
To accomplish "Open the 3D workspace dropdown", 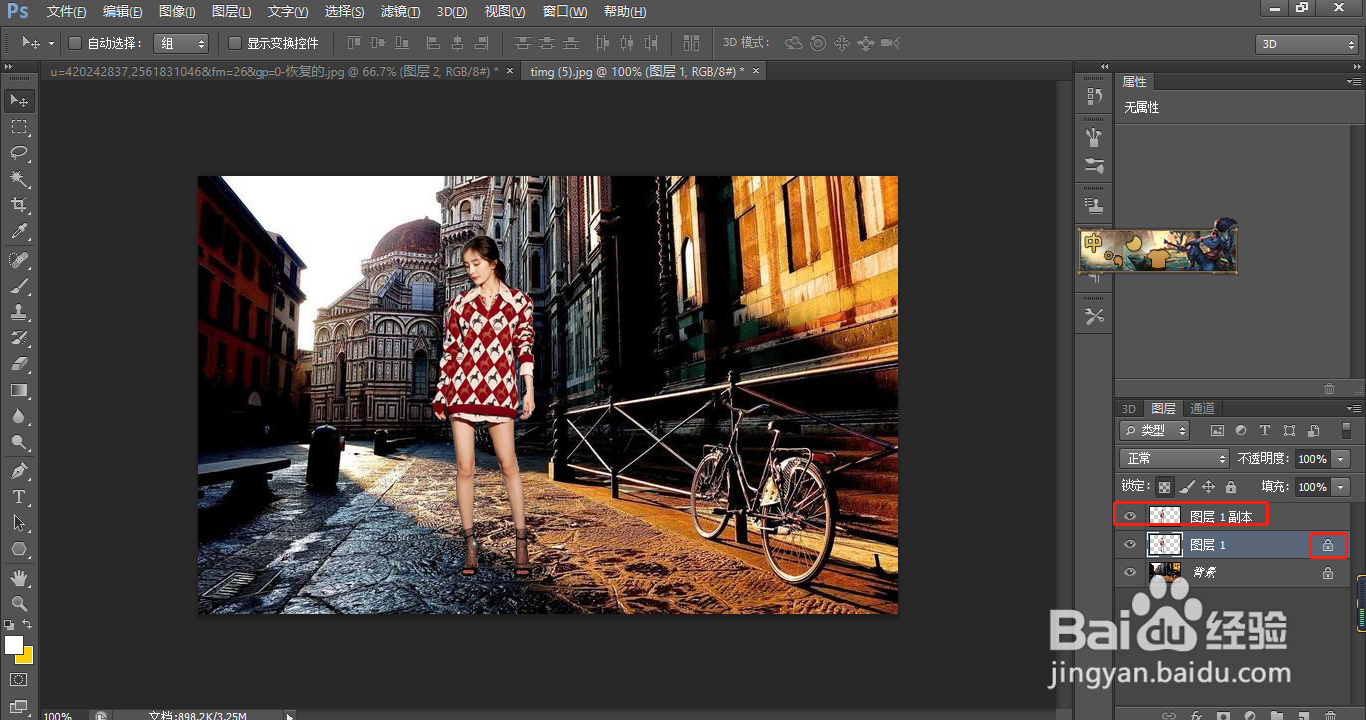I will (x=1306, y=44).
